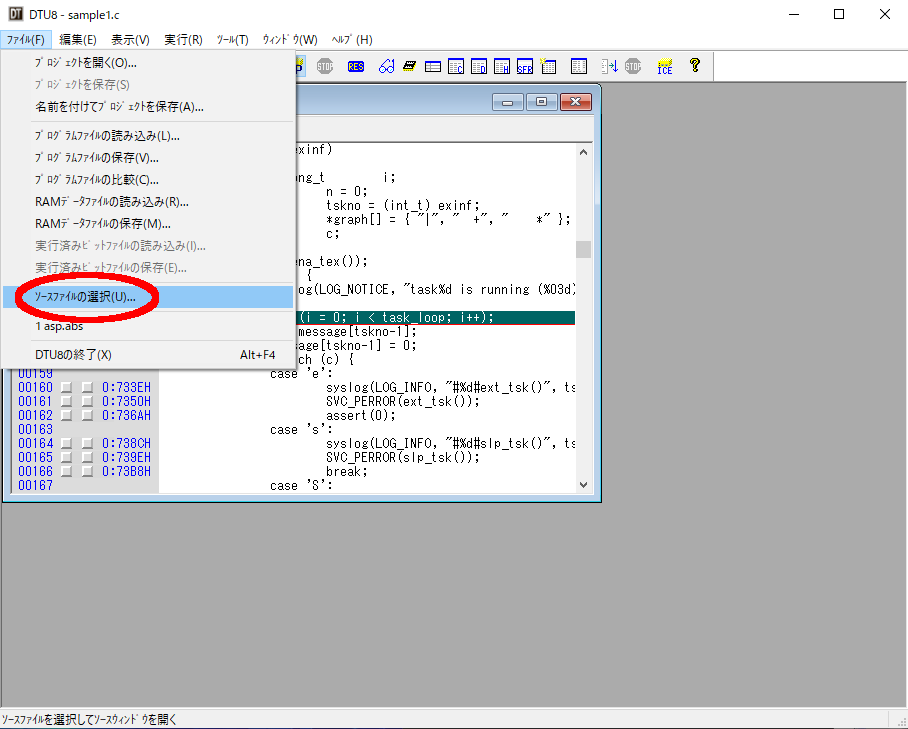This screenshot has height=729, width=908.
Task: Click source scrollbar down arrow
Action: [x=583, y=485]
